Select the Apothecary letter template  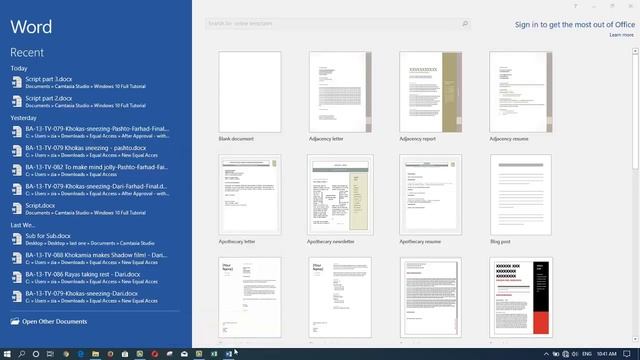[x=250, y=199]
